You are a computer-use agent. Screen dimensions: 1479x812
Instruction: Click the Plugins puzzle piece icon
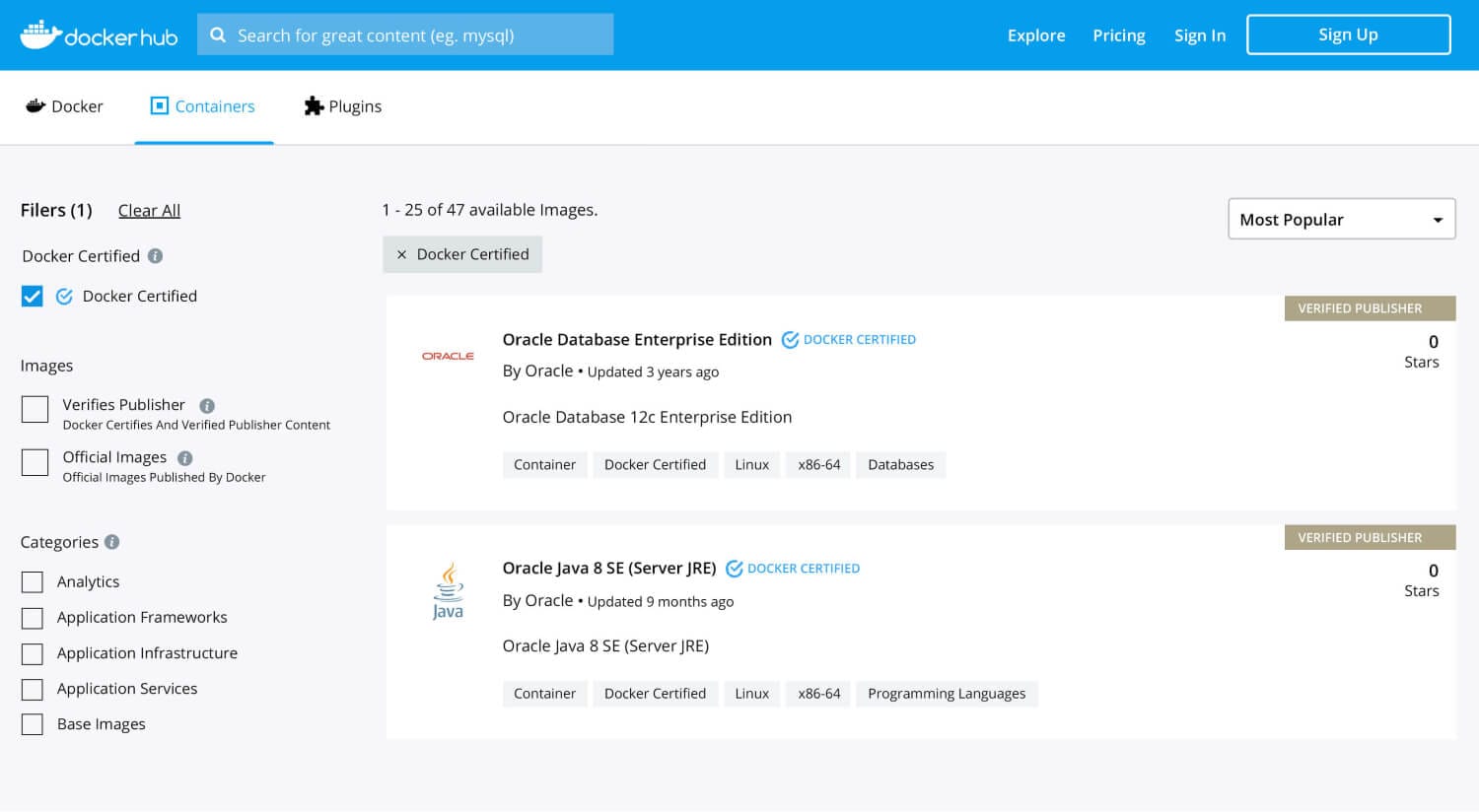click(313, 105)
